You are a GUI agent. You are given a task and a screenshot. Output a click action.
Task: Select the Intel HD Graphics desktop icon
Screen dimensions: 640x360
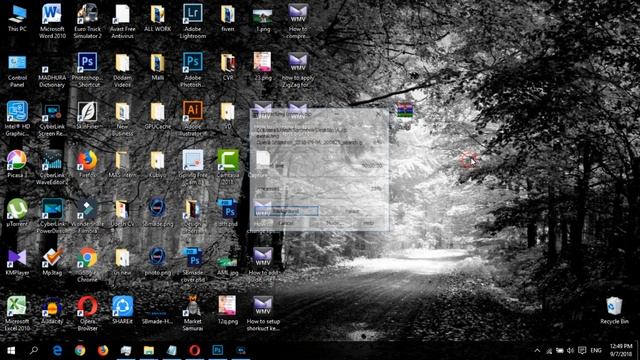click(17, 119)
